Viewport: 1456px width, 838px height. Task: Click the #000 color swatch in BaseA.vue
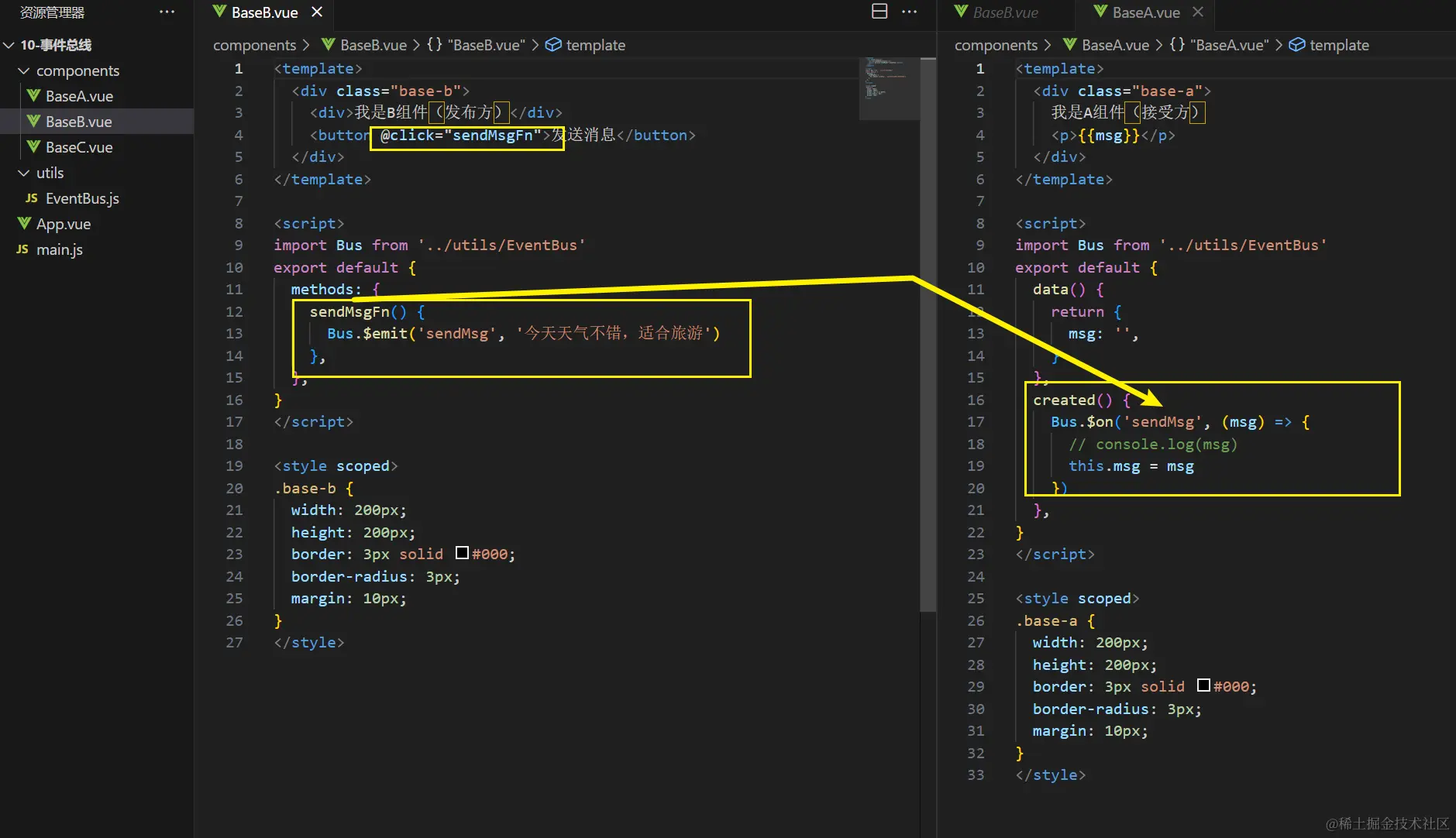[x=1203, y=685]
